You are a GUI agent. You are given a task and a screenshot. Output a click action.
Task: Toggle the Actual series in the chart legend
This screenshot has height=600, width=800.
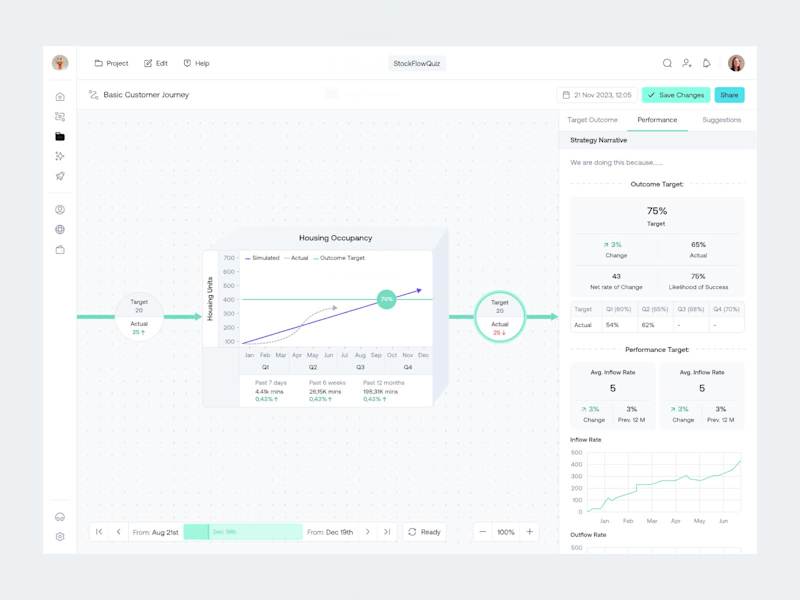click(x=296, y=258)
